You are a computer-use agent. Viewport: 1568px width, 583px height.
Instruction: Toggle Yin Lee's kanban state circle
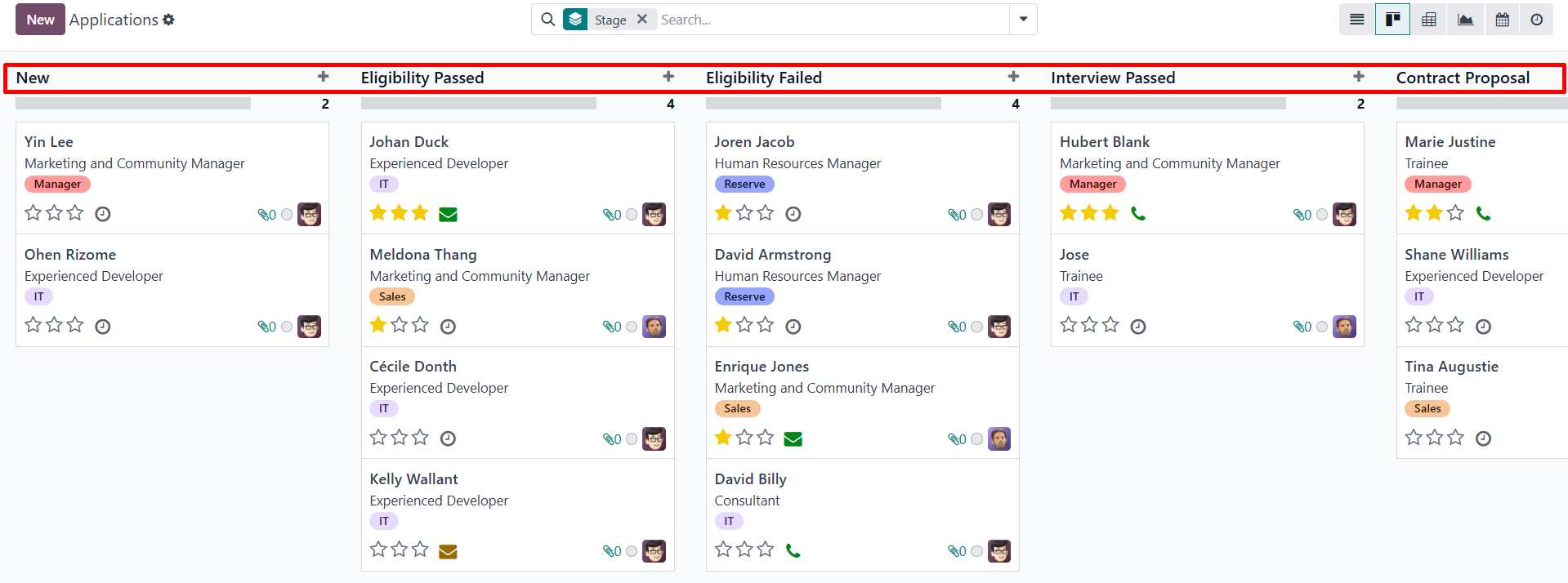point(287,215)
